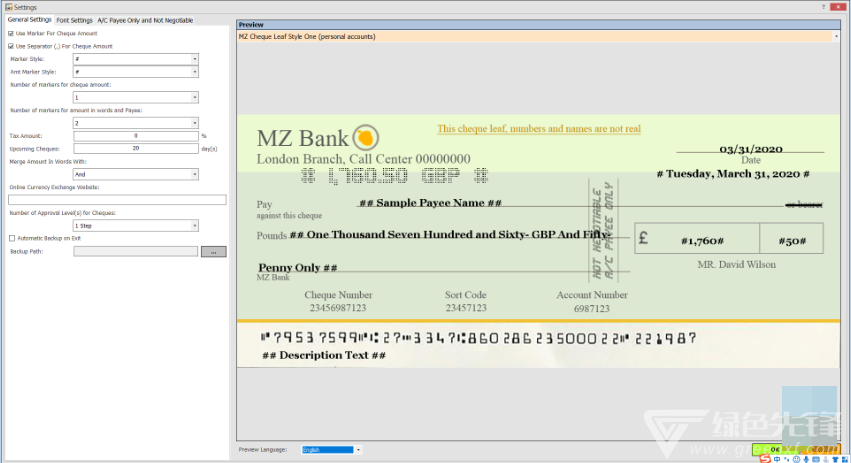The height and width of the screenshot is (463, 851).
Task: Click the amount #1,760# box on cheque
Action: [x=702, y=240]
